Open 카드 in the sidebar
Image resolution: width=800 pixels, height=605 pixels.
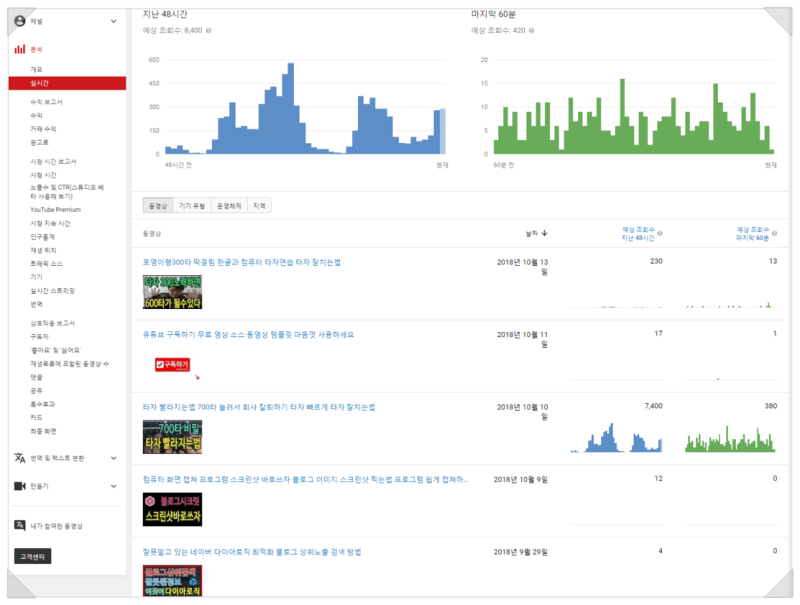click(36, 418)
